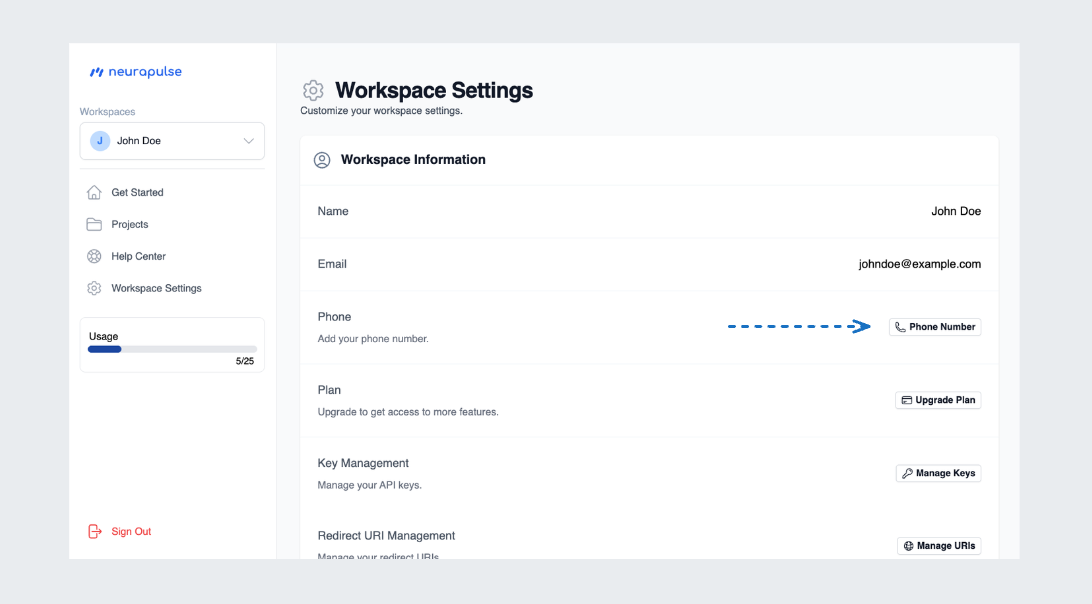Open Manage Keys
This screenshot has width=1092, height=604.
938,473
